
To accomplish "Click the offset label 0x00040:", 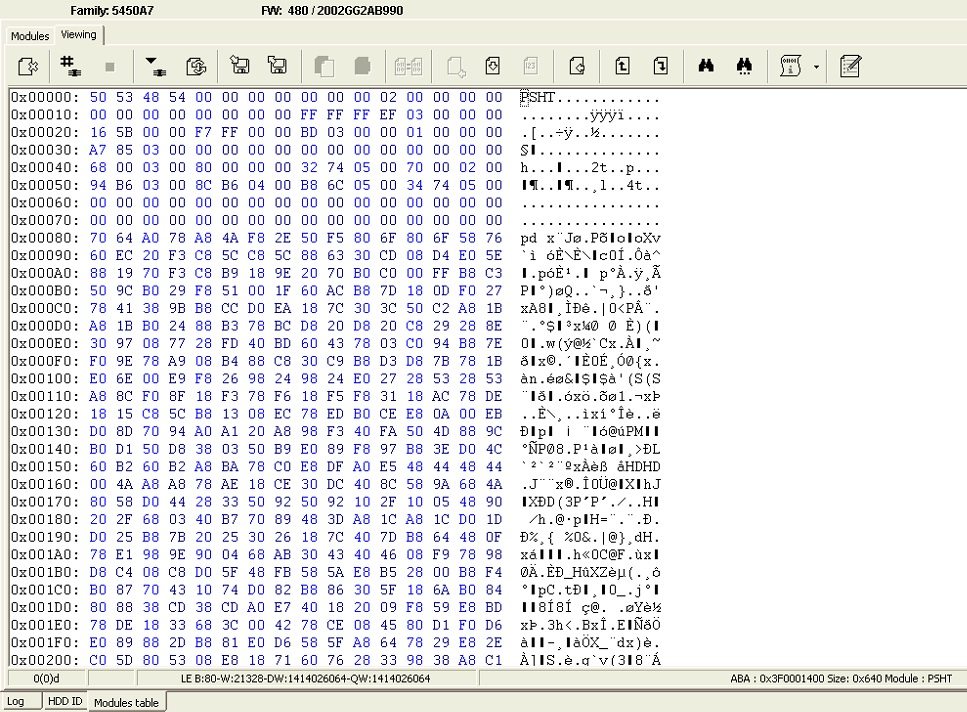I will pos(45,168).
